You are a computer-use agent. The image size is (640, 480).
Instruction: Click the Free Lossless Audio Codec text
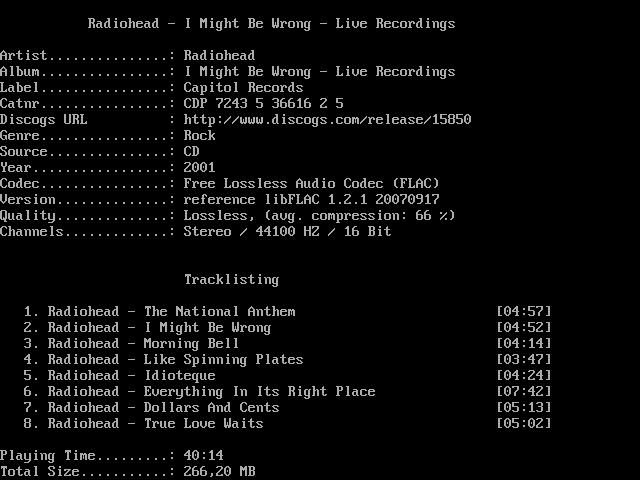click(x=311, y=184)
